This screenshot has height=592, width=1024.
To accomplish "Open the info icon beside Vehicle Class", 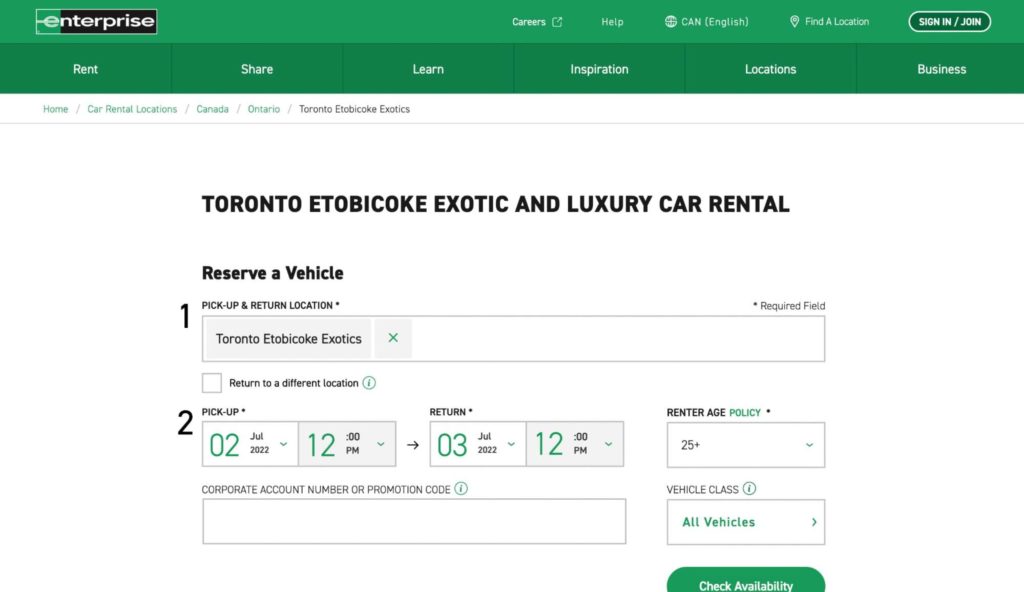I will [750, 489].
